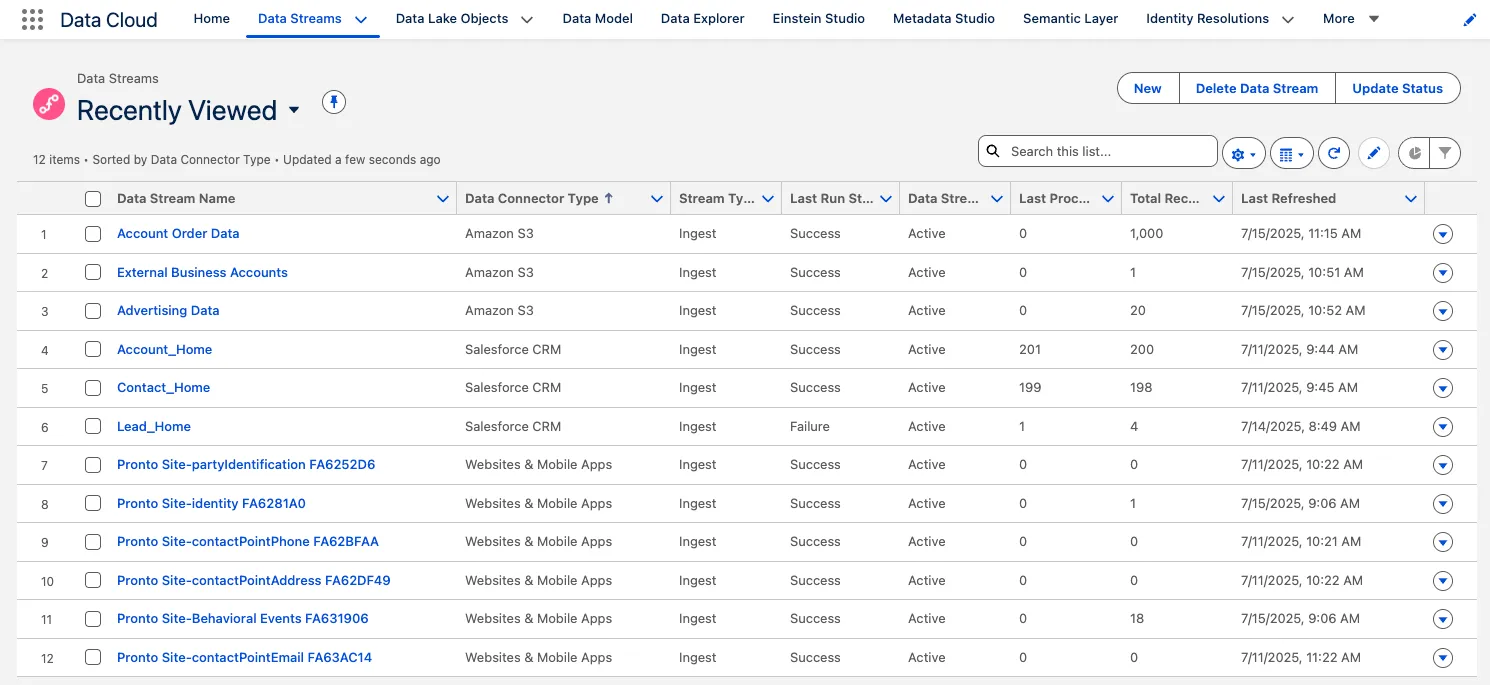Image resolution: width=1490 pixels, height=685 pixels.
Task: Click the refresh list icon
Action: click(x=1334, y=153)
